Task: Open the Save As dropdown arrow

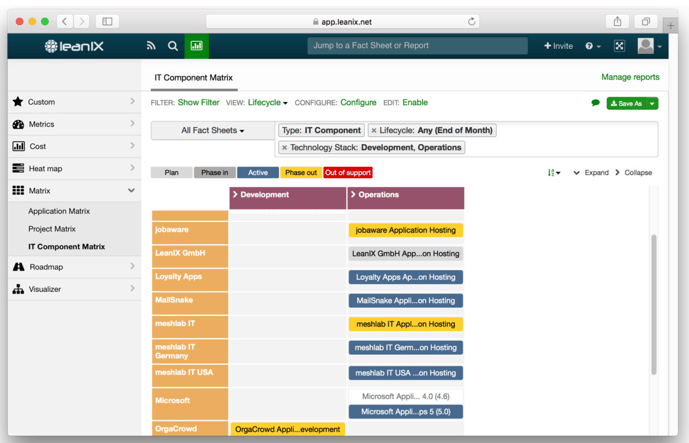Action: click(653, 103)
